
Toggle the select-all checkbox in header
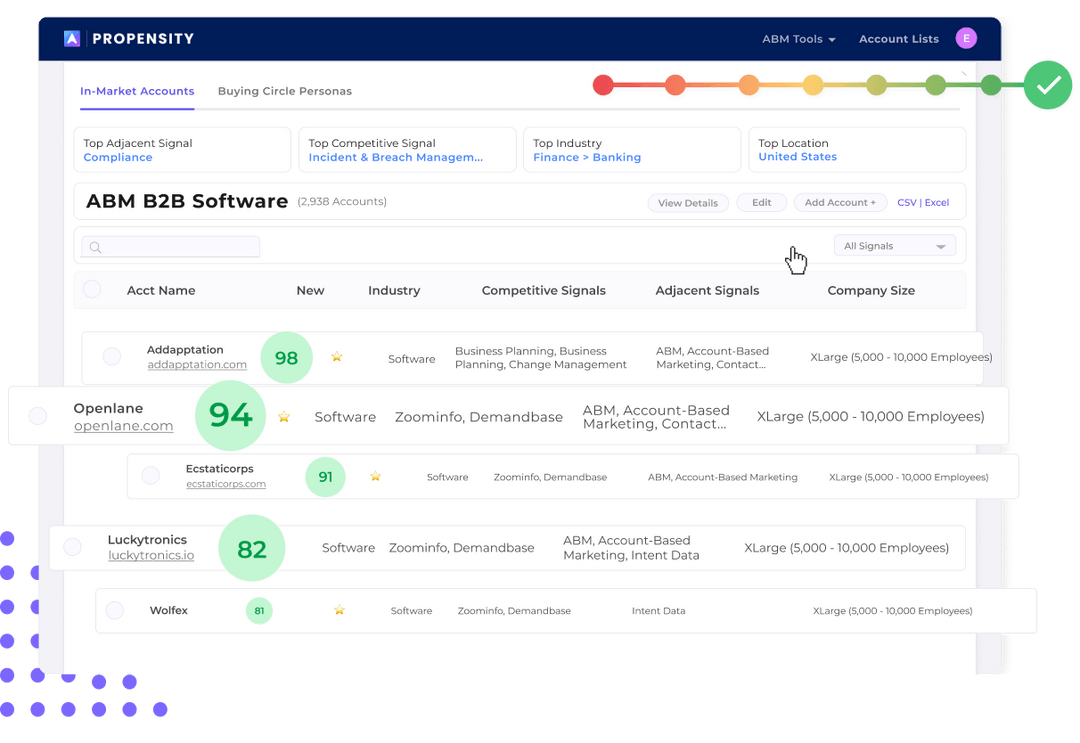[92, 290]
